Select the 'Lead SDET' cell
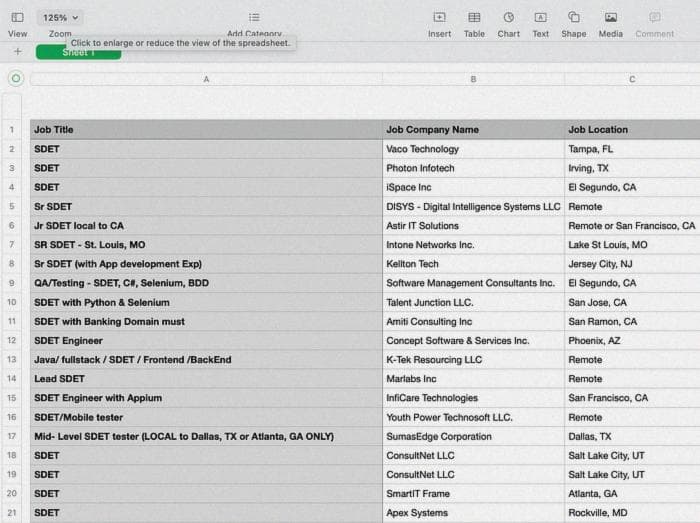The width and height of the screenshot is (700, 523). tap(206, 379)
